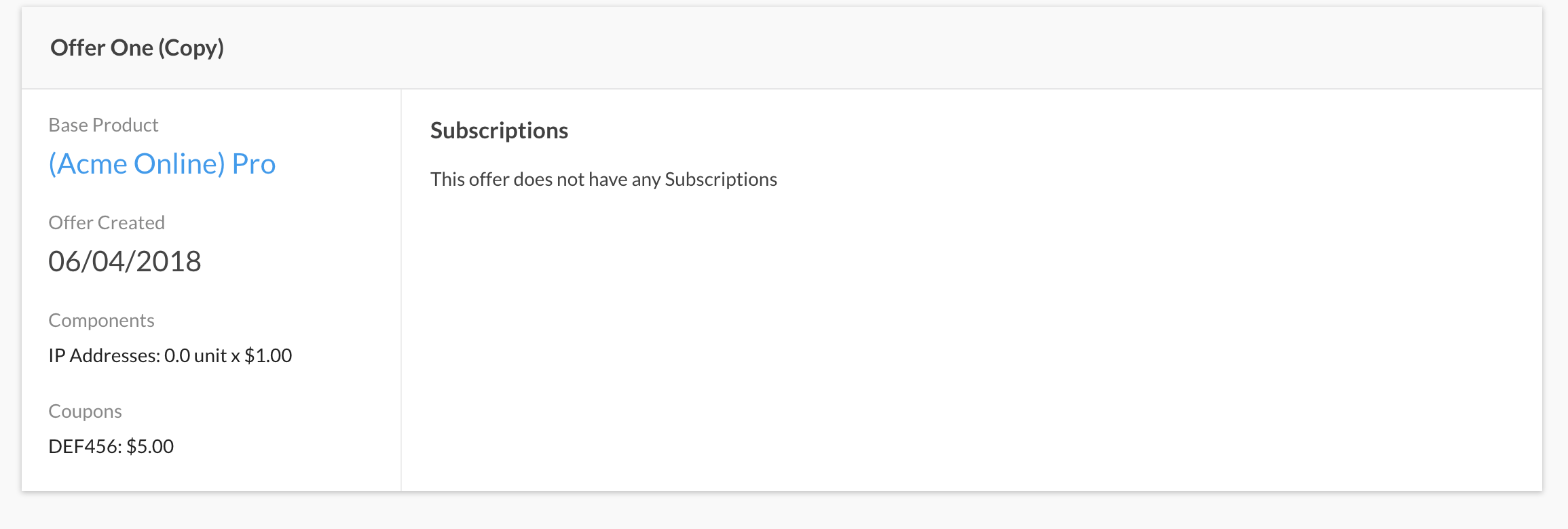Select the Coupons section label

[x=85, y=412]
